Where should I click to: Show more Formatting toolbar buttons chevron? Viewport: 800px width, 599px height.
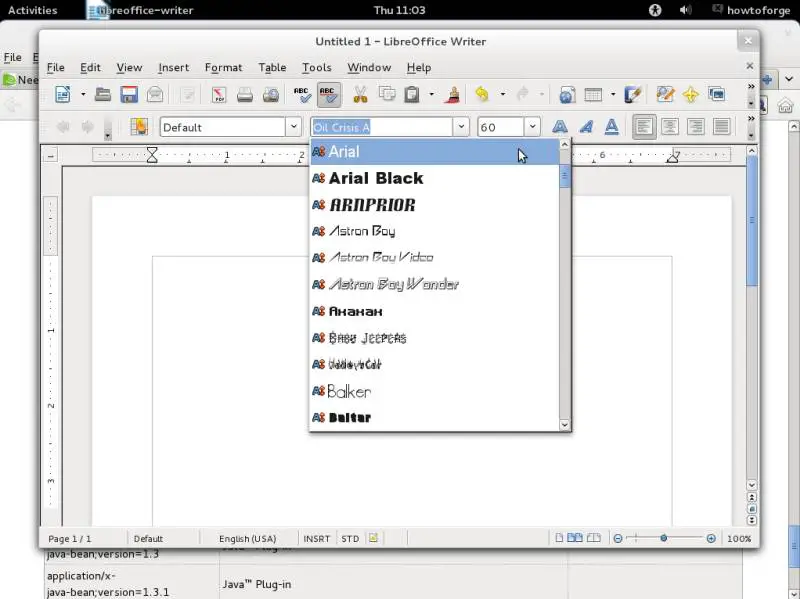tap(751, 118)
